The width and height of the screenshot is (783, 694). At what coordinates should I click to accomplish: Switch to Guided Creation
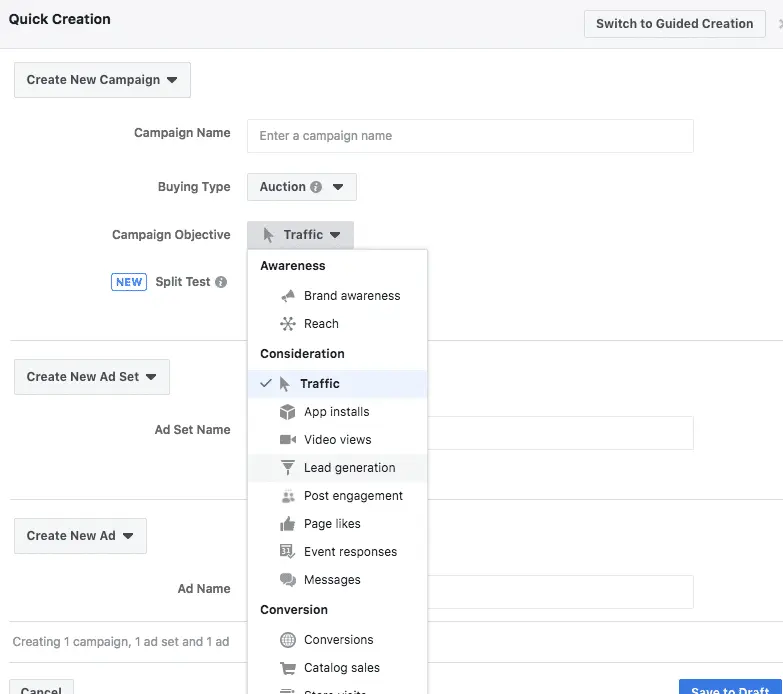675,23
